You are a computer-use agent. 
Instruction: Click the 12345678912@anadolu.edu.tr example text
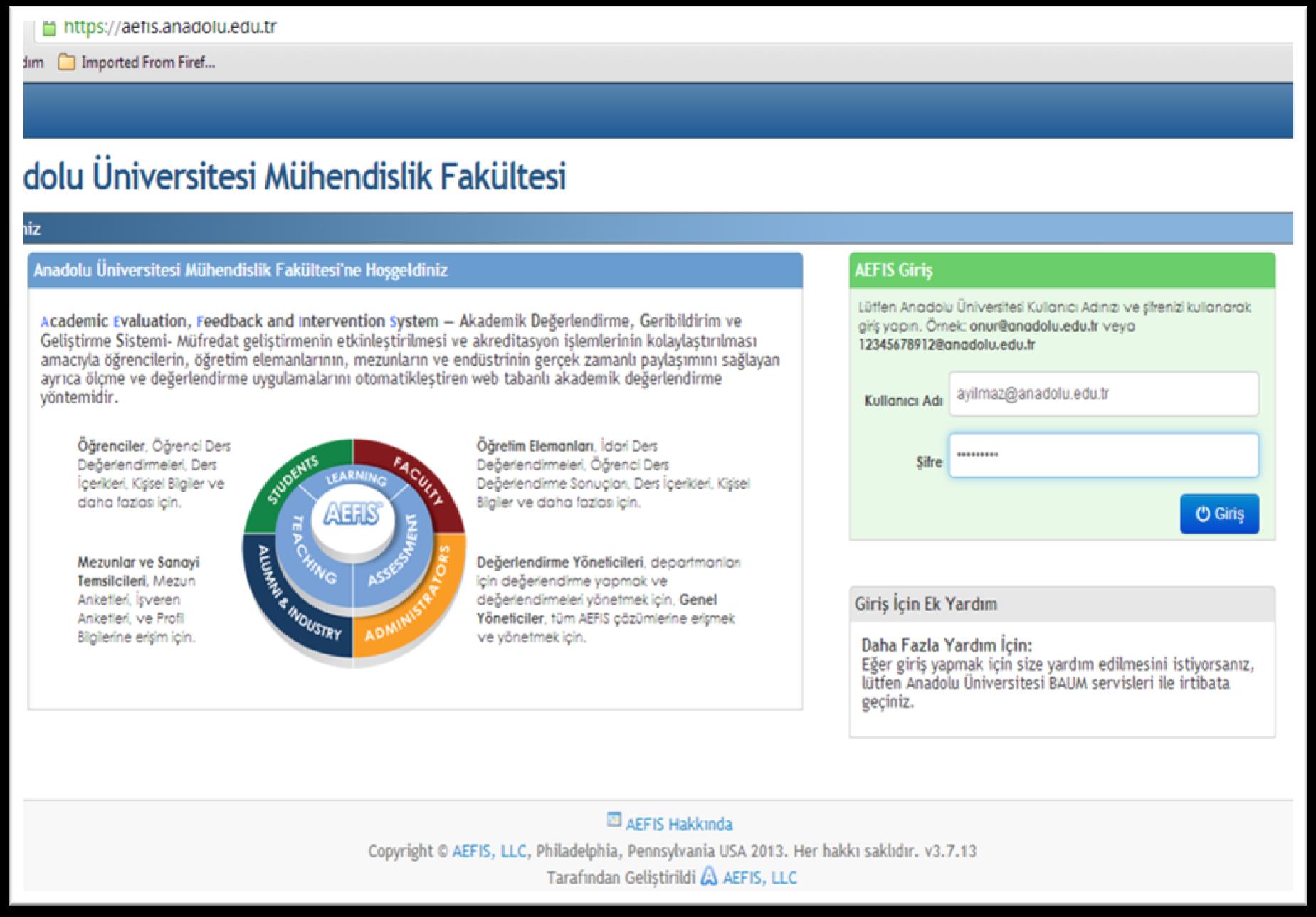click(947, 345)
